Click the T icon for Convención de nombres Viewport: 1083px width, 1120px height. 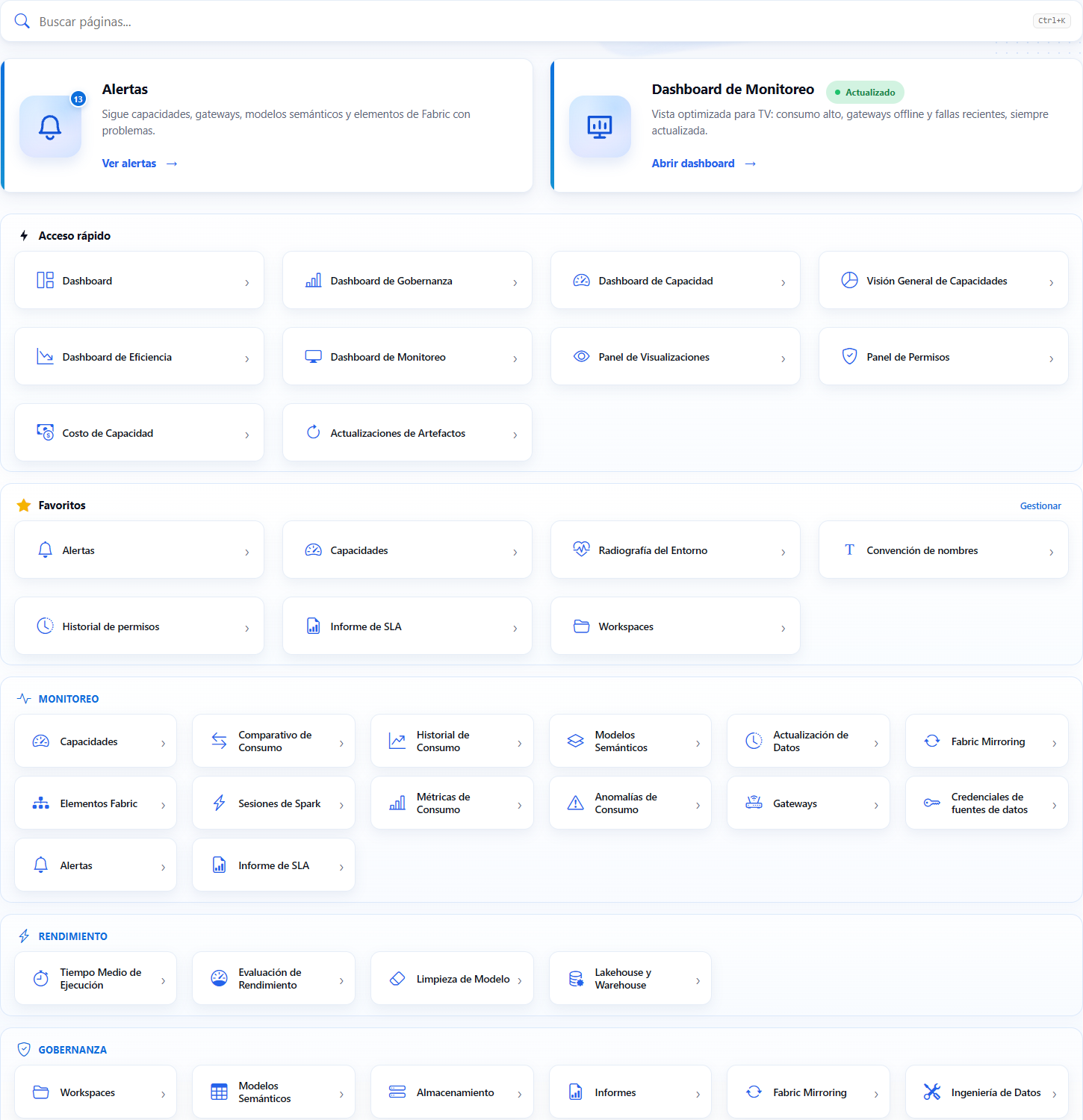point(850,550)
